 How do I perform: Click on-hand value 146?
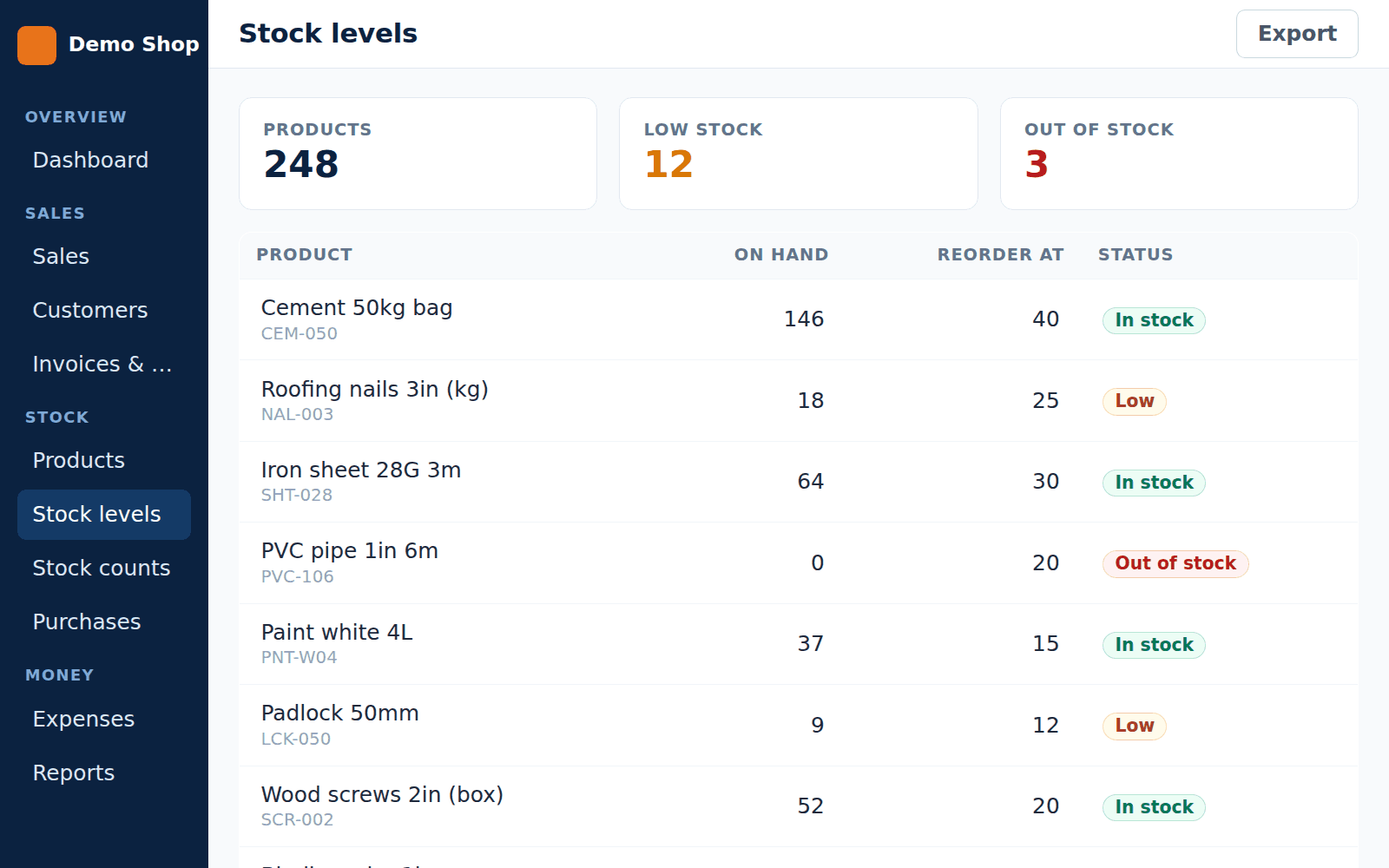tap(804, 319)
